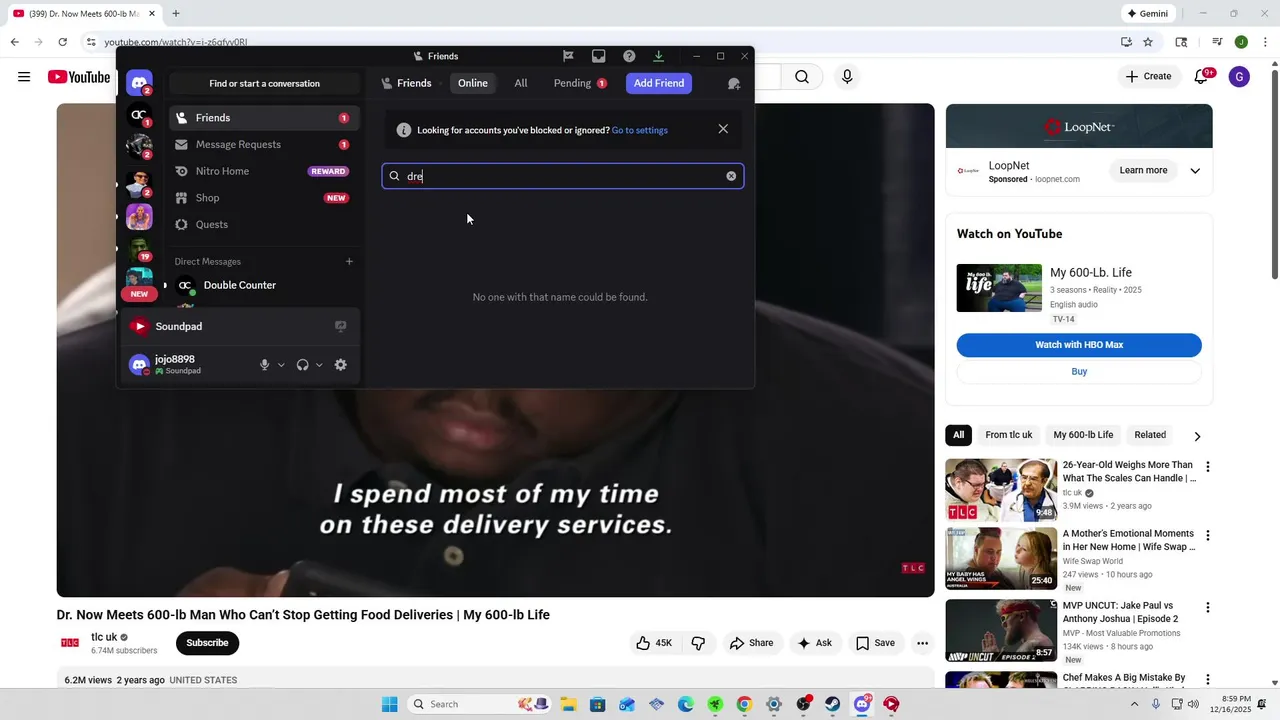Viewport: 1280px width, 720px height.
Task: Show hidden system tray icons
Action: (x=1134, y=704)
